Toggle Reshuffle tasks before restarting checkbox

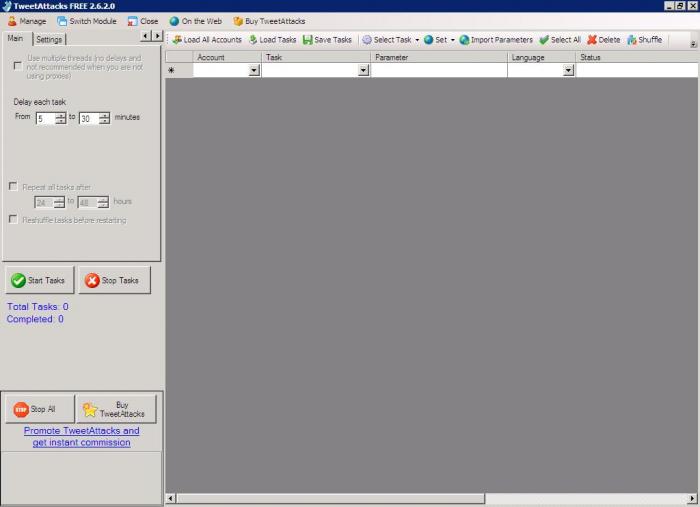pos(13,219)
